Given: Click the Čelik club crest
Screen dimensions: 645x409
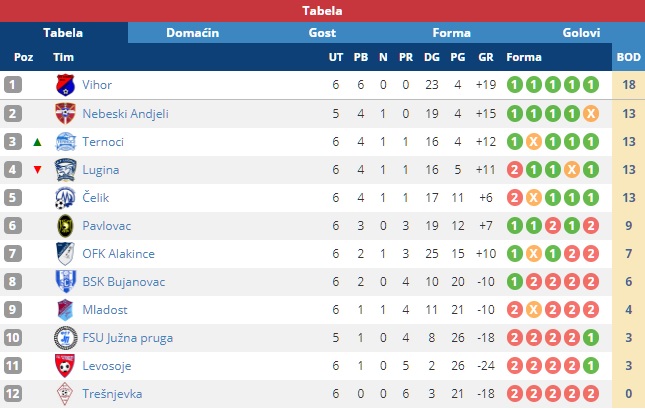Looking at the screenshot, I should pos(65,198).
